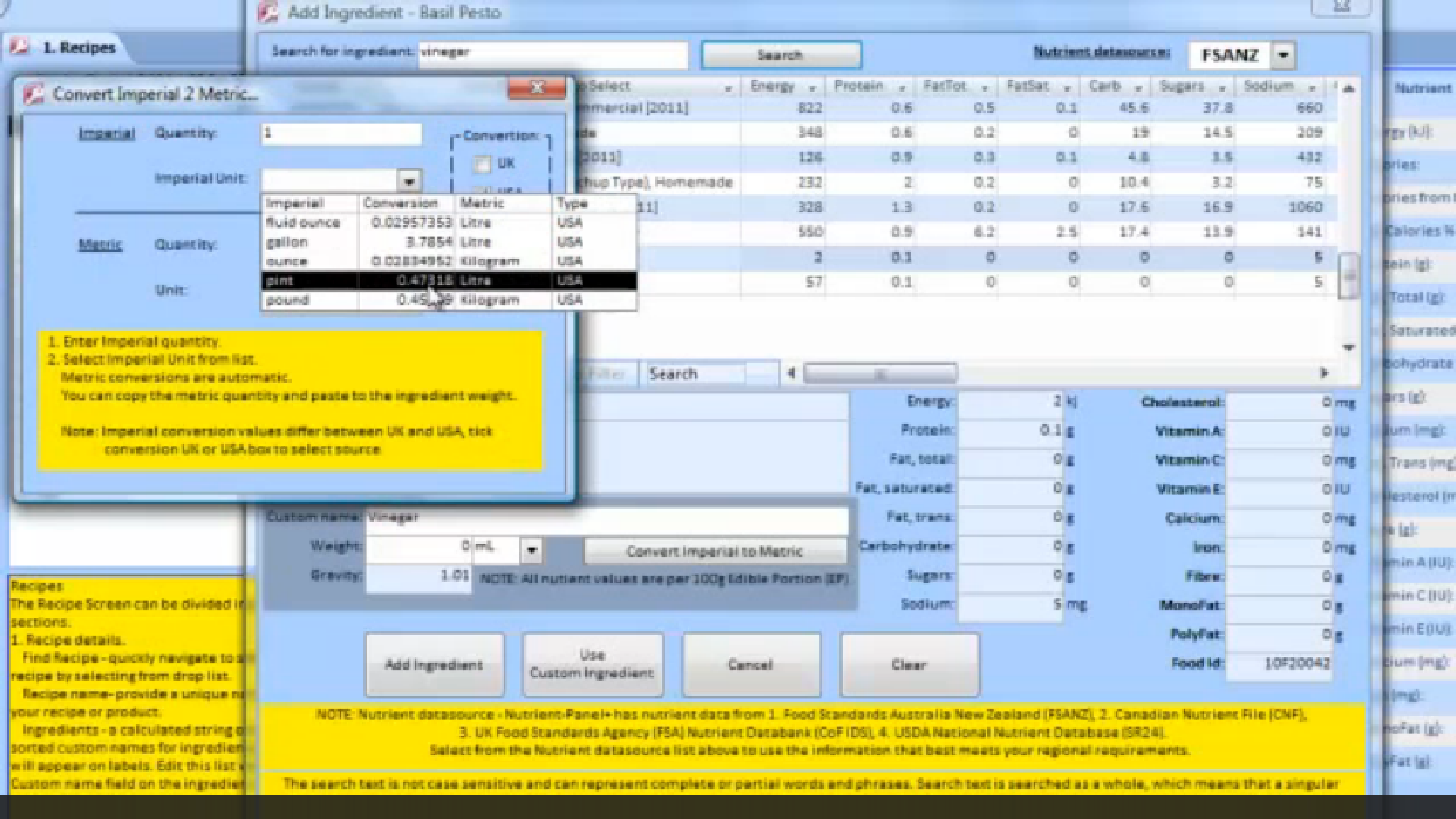
Task: Choose fluid ounce in conversion list
Action: [303, 223]
